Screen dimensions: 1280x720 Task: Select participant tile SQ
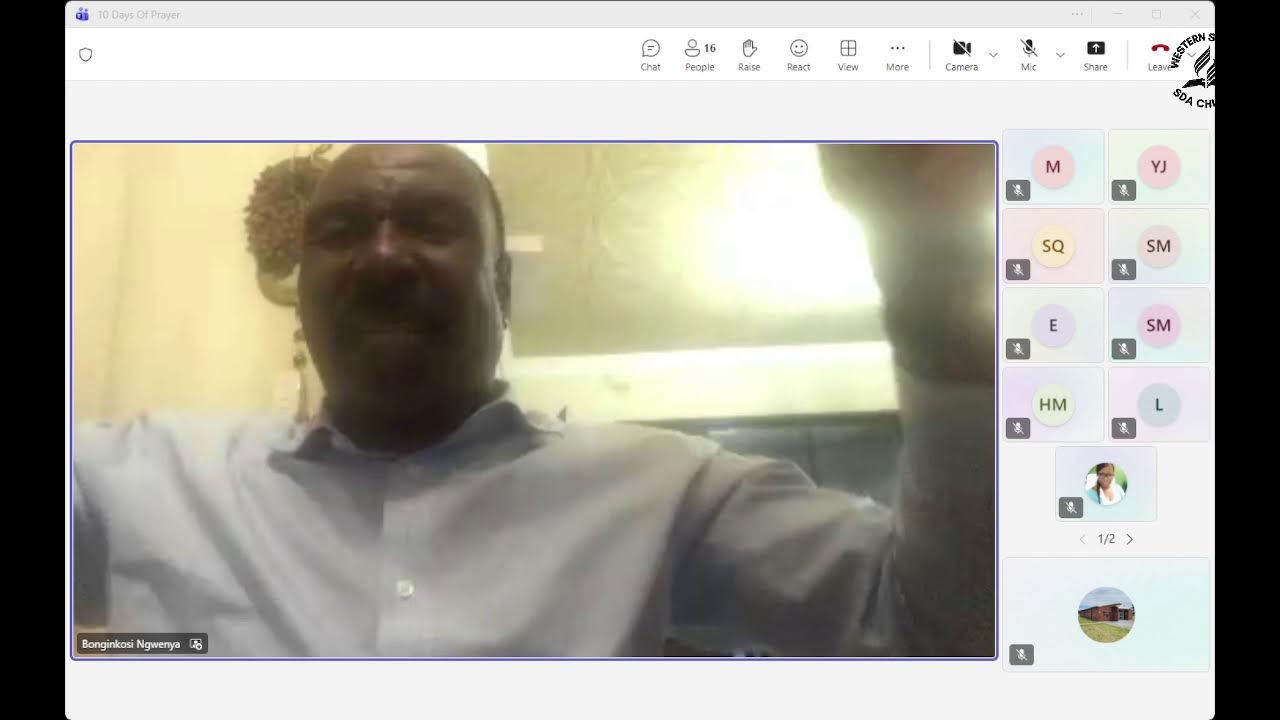1053,245
